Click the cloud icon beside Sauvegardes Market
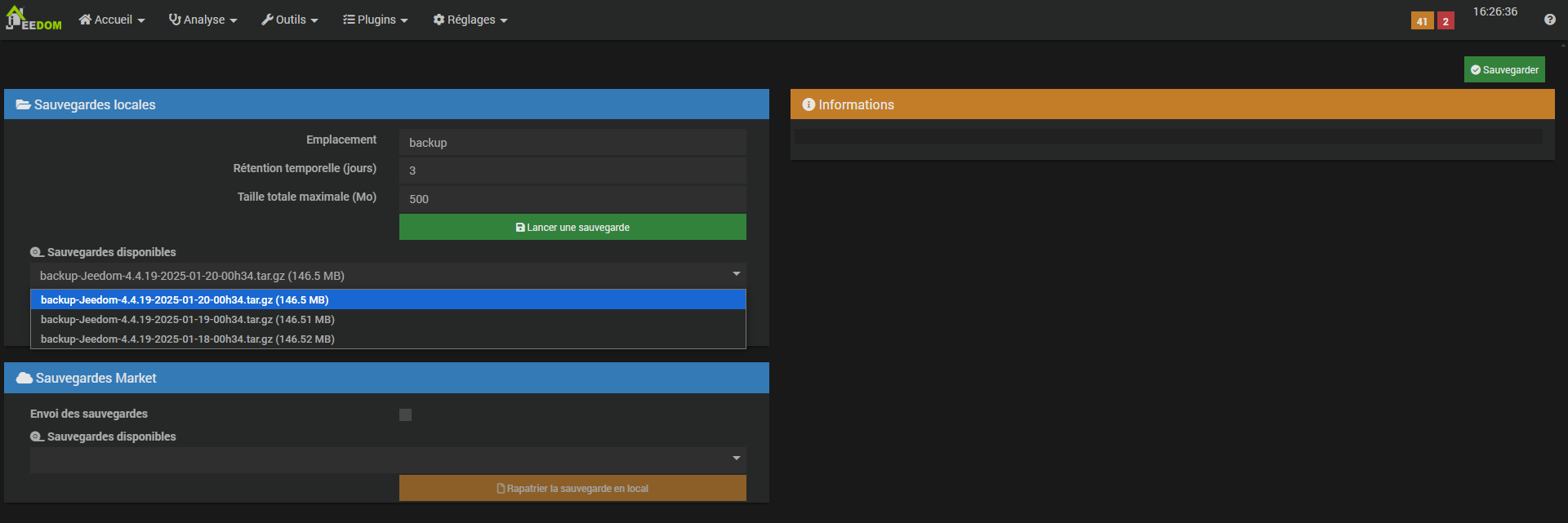 [x=24, y=378]
